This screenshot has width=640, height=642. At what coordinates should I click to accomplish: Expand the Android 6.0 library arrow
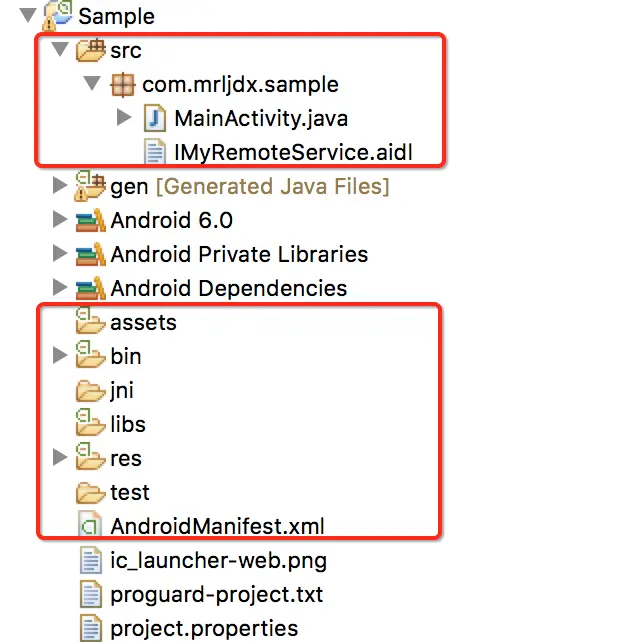(60, 219)
